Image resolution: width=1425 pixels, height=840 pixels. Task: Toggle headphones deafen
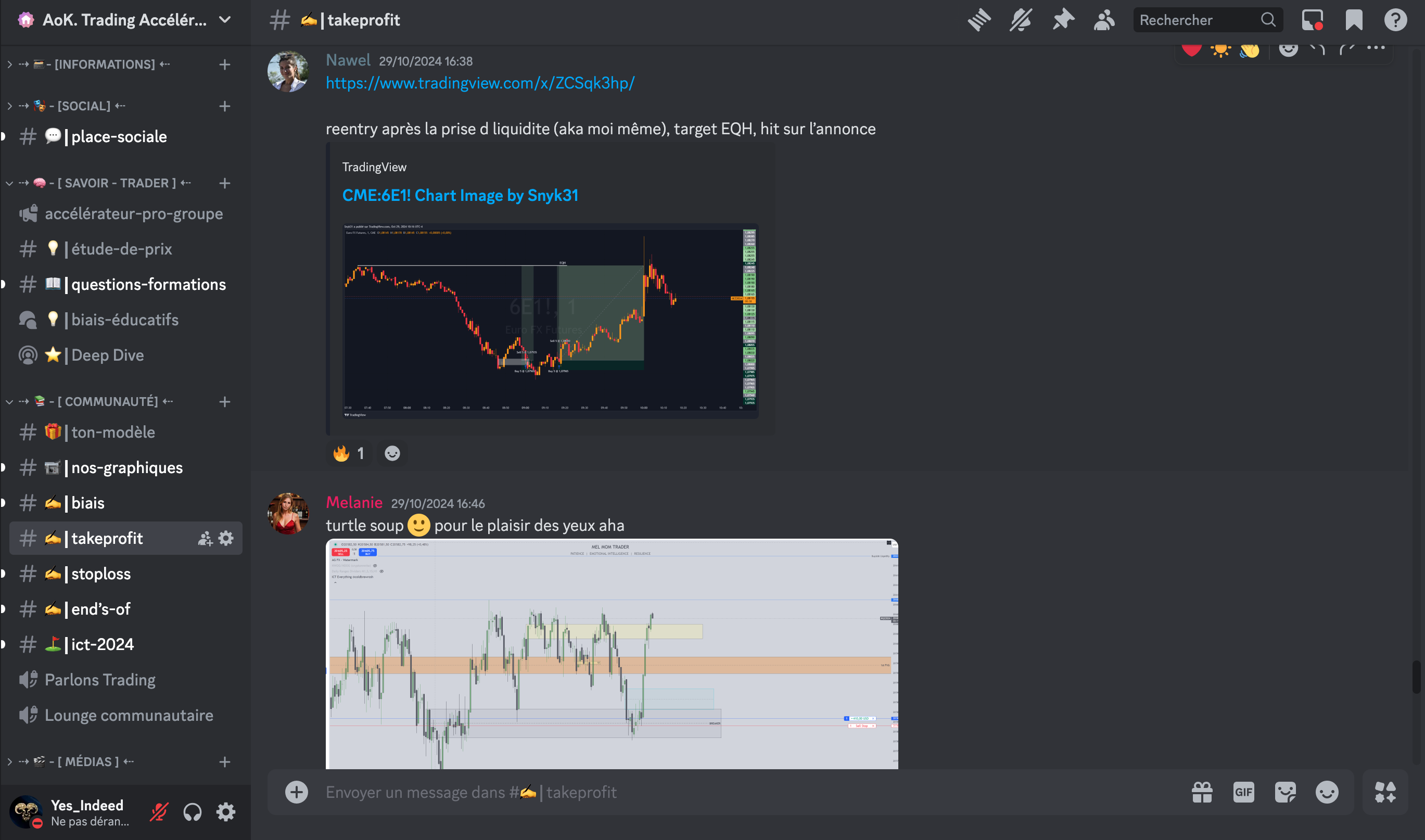pyautogui.click(x=193, y=812)
